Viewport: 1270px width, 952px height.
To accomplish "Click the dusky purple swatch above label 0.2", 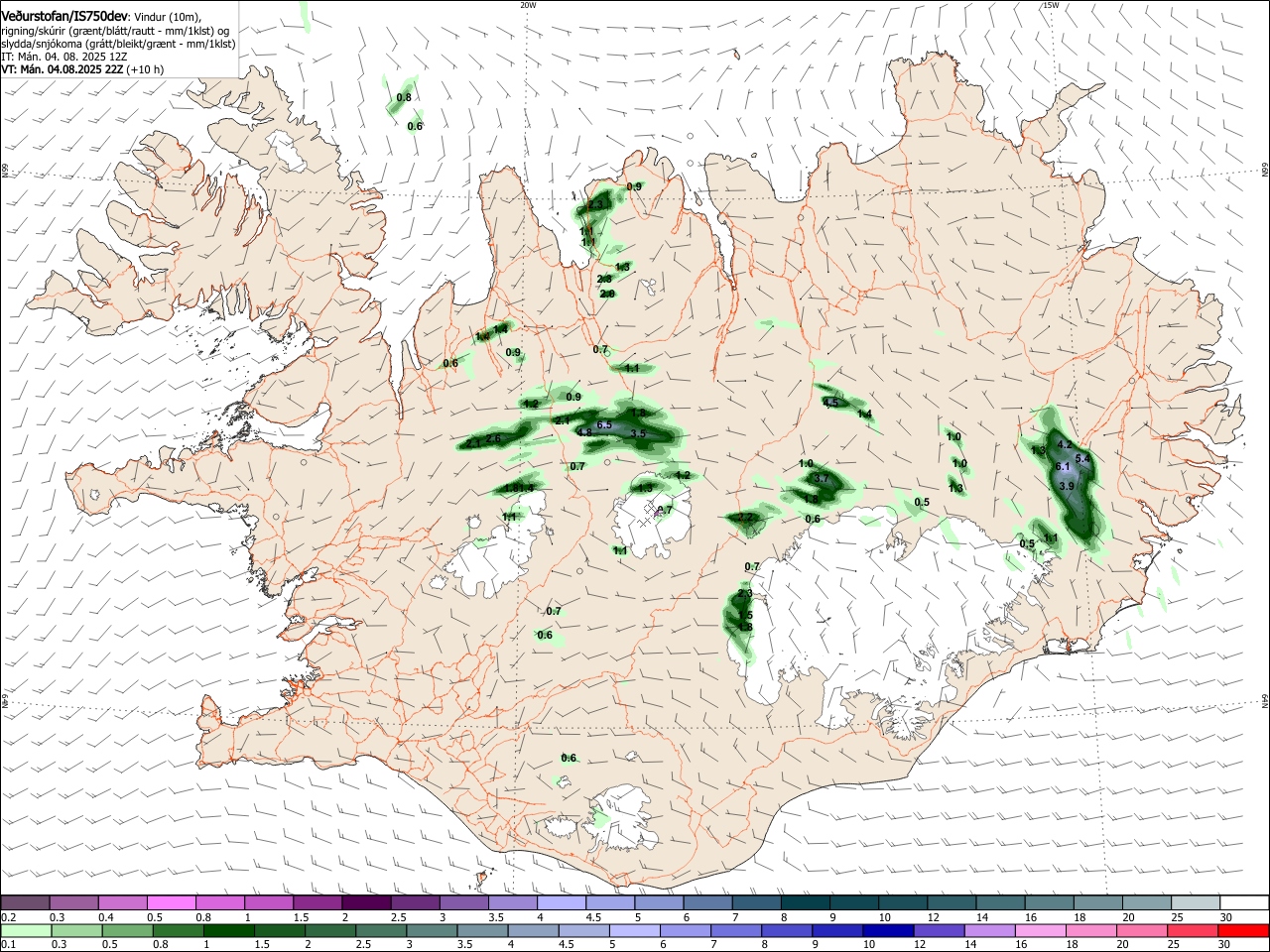I will tap(25, 902).
